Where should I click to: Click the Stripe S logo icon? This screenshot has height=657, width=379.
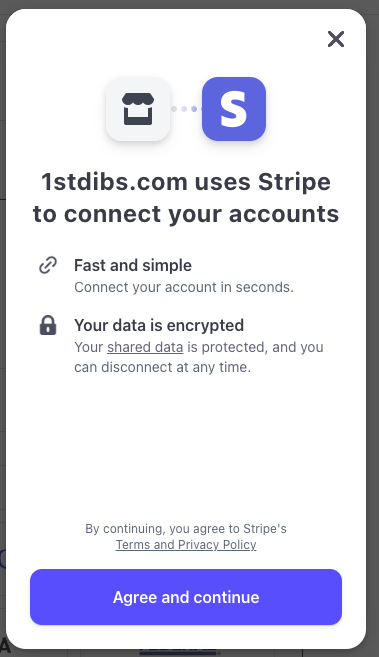pyautogui.click(x=234, y=109)
